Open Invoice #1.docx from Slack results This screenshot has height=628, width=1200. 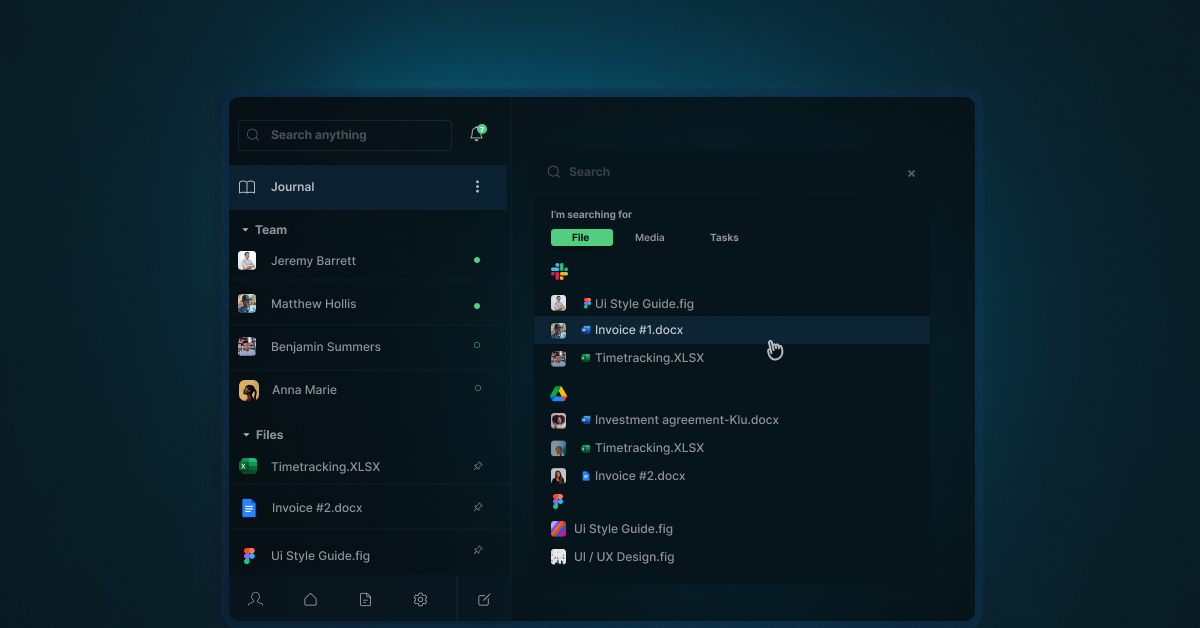[x=638, y=329]
